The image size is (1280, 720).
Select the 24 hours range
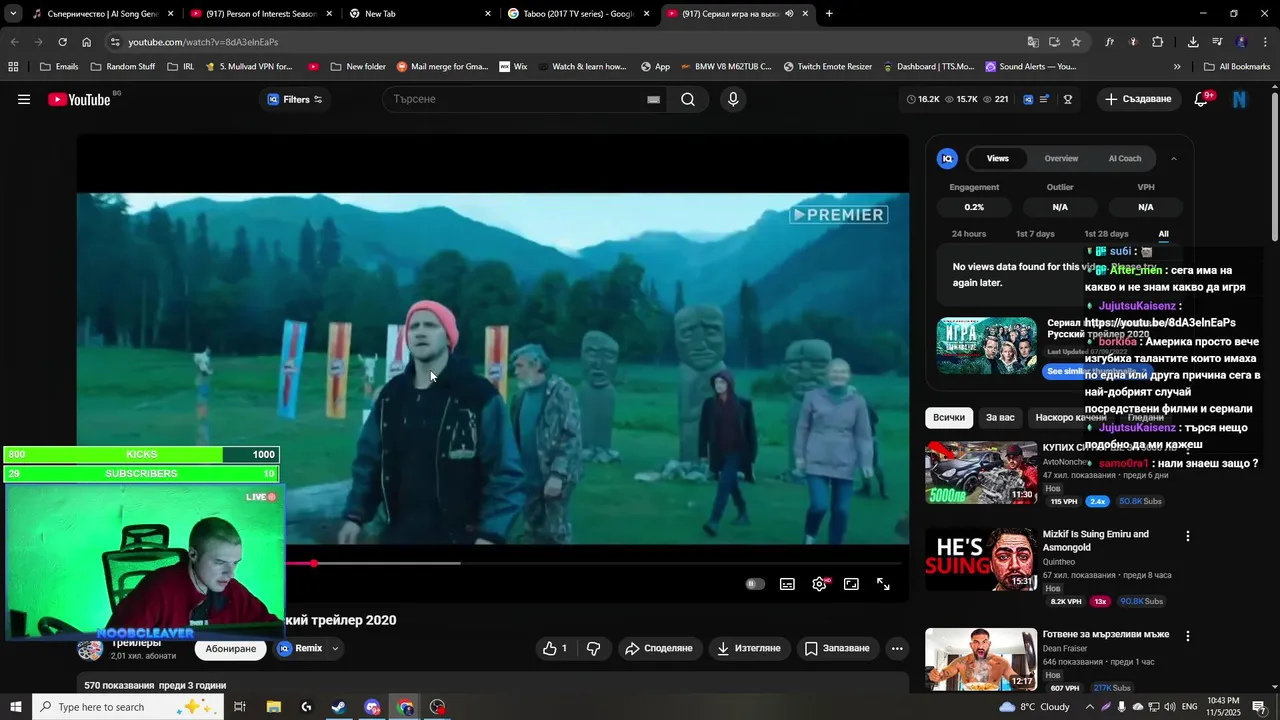click(969, 234)
